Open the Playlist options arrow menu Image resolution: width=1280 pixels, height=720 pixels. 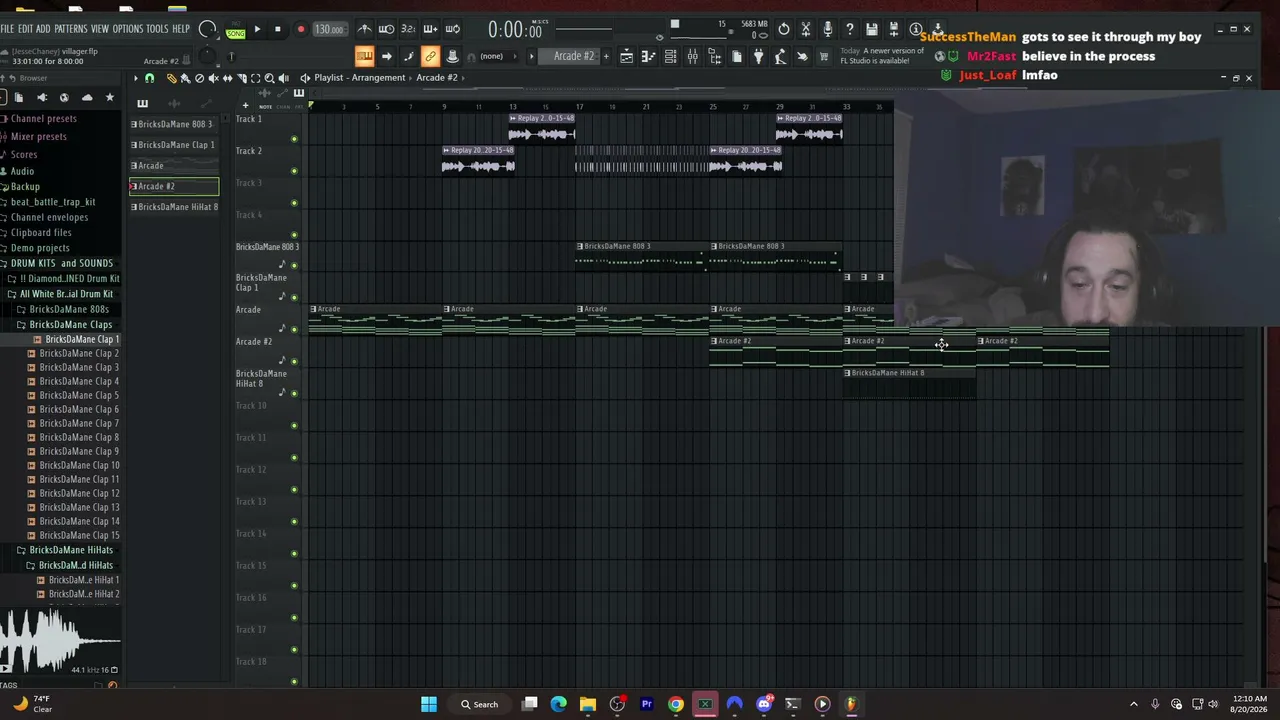point(136,78)
